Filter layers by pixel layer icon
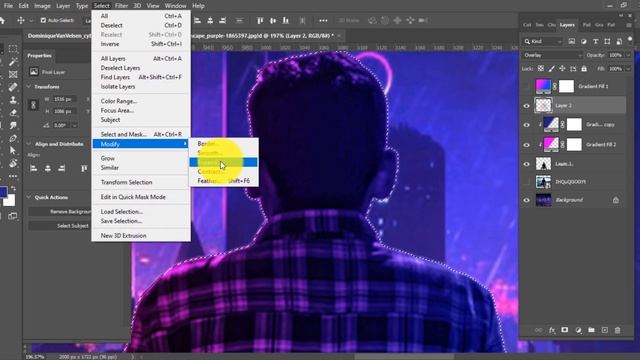Viewport: 640px width, 360px height. [x=572, y=42]
